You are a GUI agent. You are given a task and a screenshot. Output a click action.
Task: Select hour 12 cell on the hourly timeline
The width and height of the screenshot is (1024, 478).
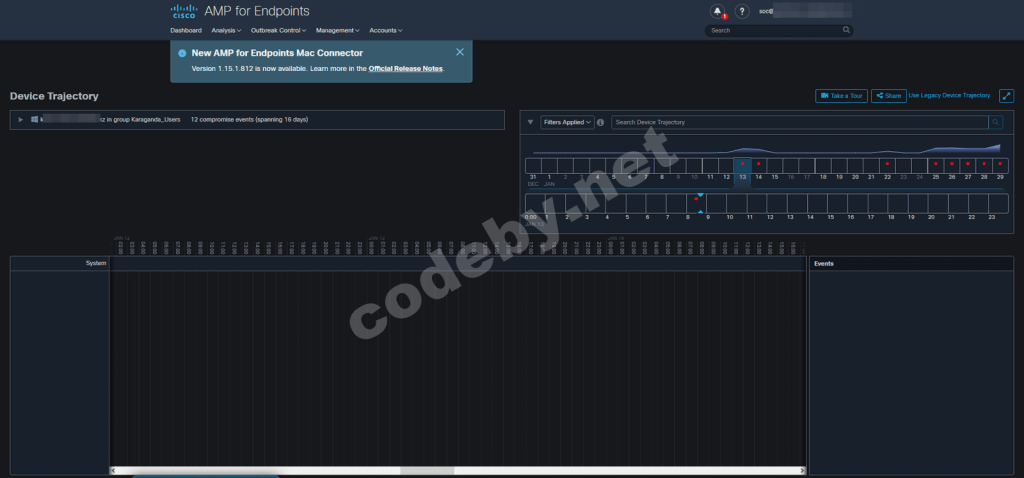click(x=776, y=203)
